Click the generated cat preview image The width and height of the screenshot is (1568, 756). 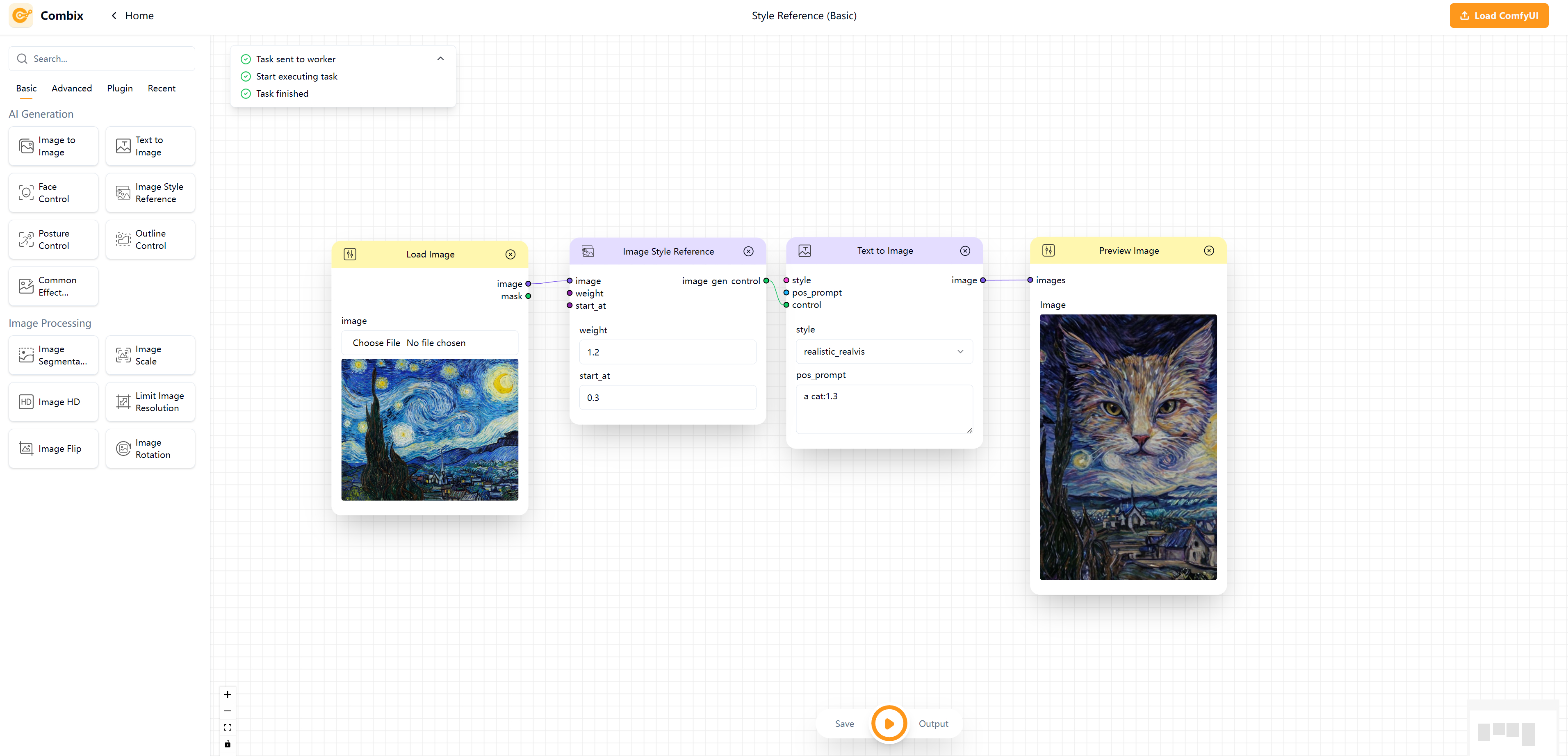pos(1128,447)
